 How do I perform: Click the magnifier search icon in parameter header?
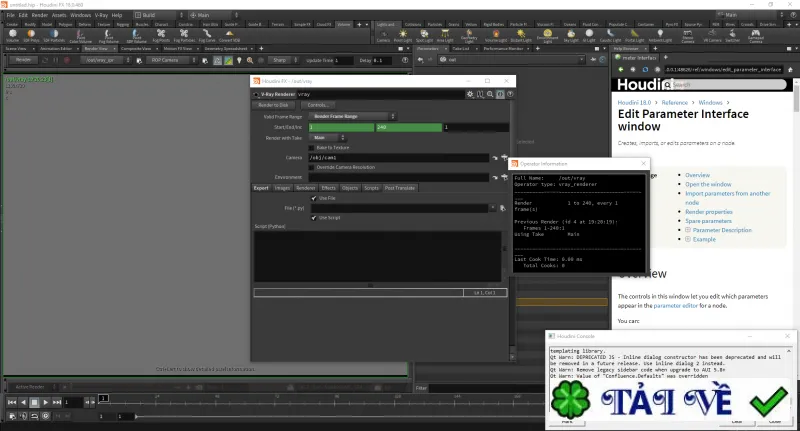(490, 94)
